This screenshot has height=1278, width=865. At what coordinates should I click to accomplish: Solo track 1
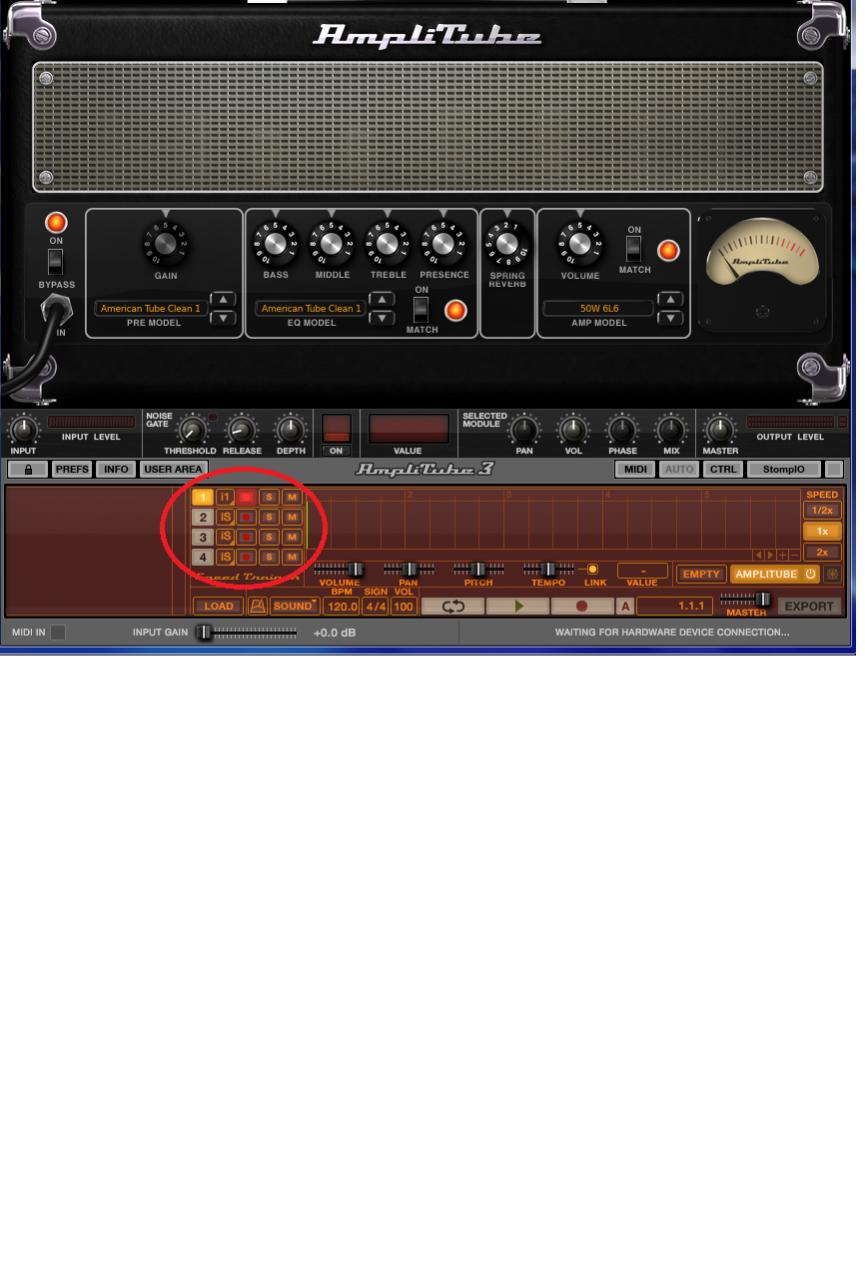pyautogui.click(x=269, y=497)
